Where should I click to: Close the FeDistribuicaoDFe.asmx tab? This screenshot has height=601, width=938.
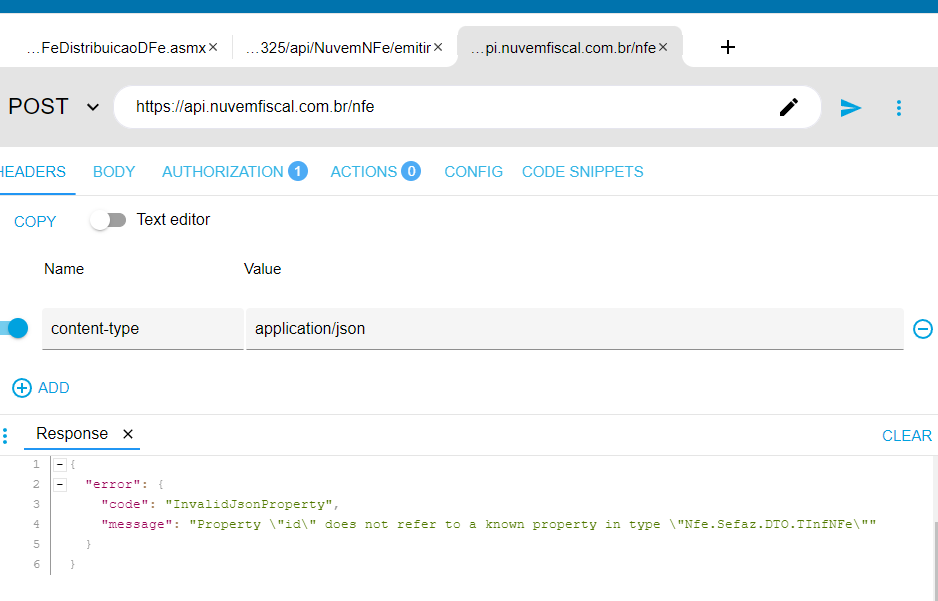213,47
